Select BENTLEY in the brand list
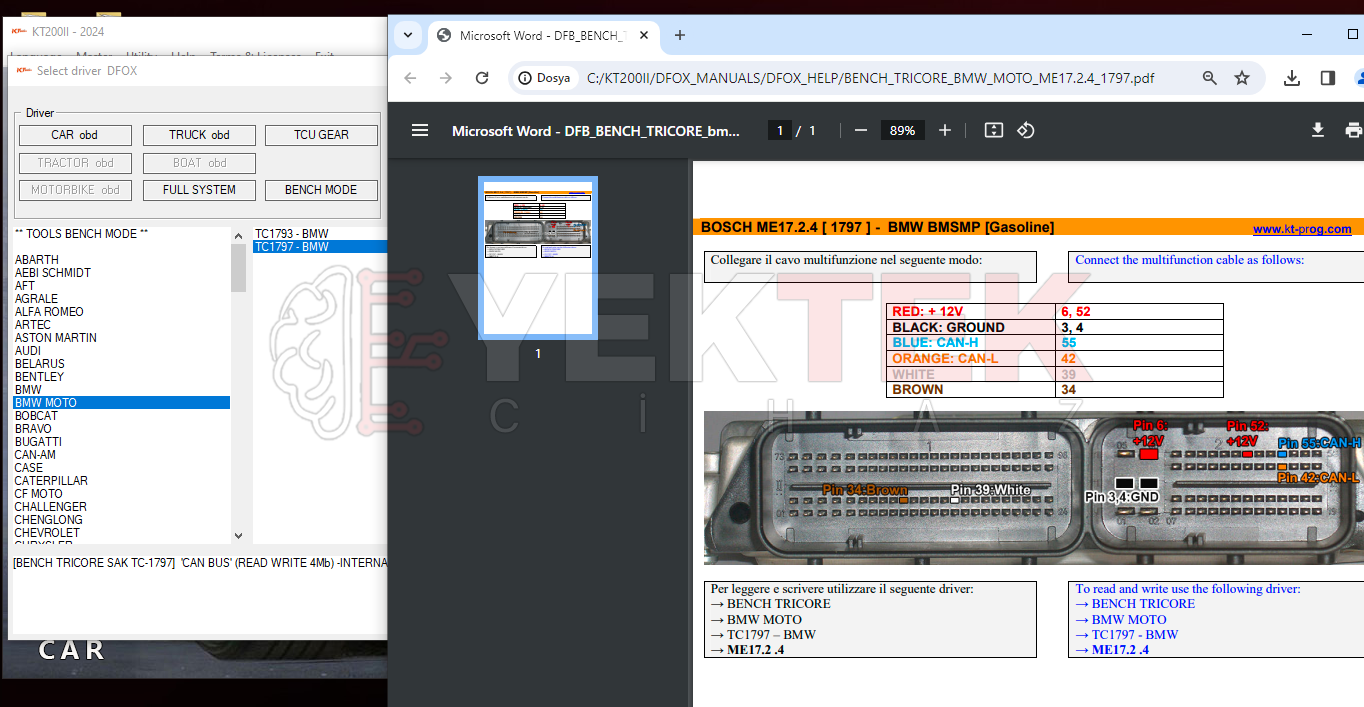This screenshot has height=707, width=1364. [121, 377]
